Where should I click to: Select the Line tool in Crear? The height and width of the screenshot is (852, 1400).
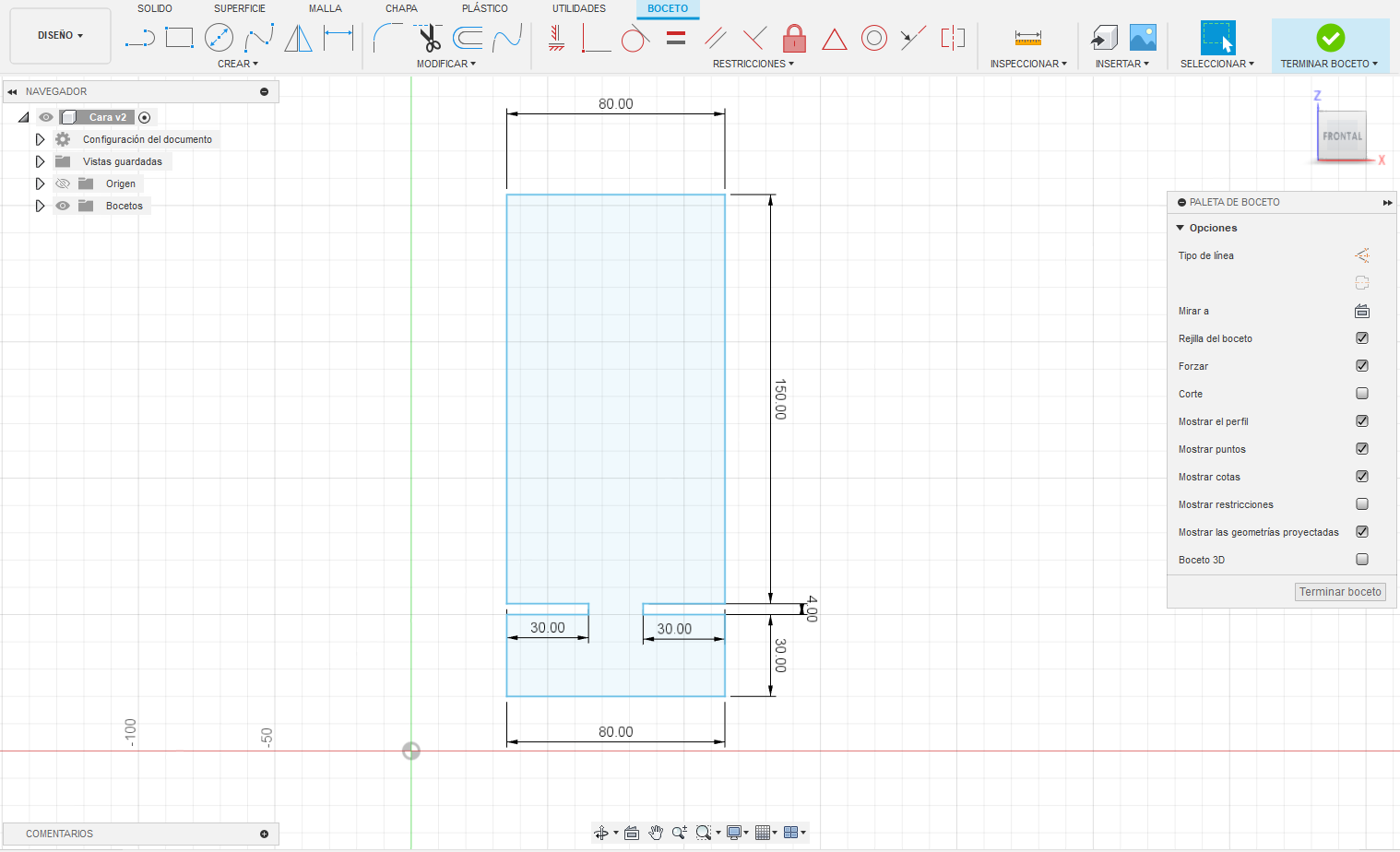click(139, 38)
